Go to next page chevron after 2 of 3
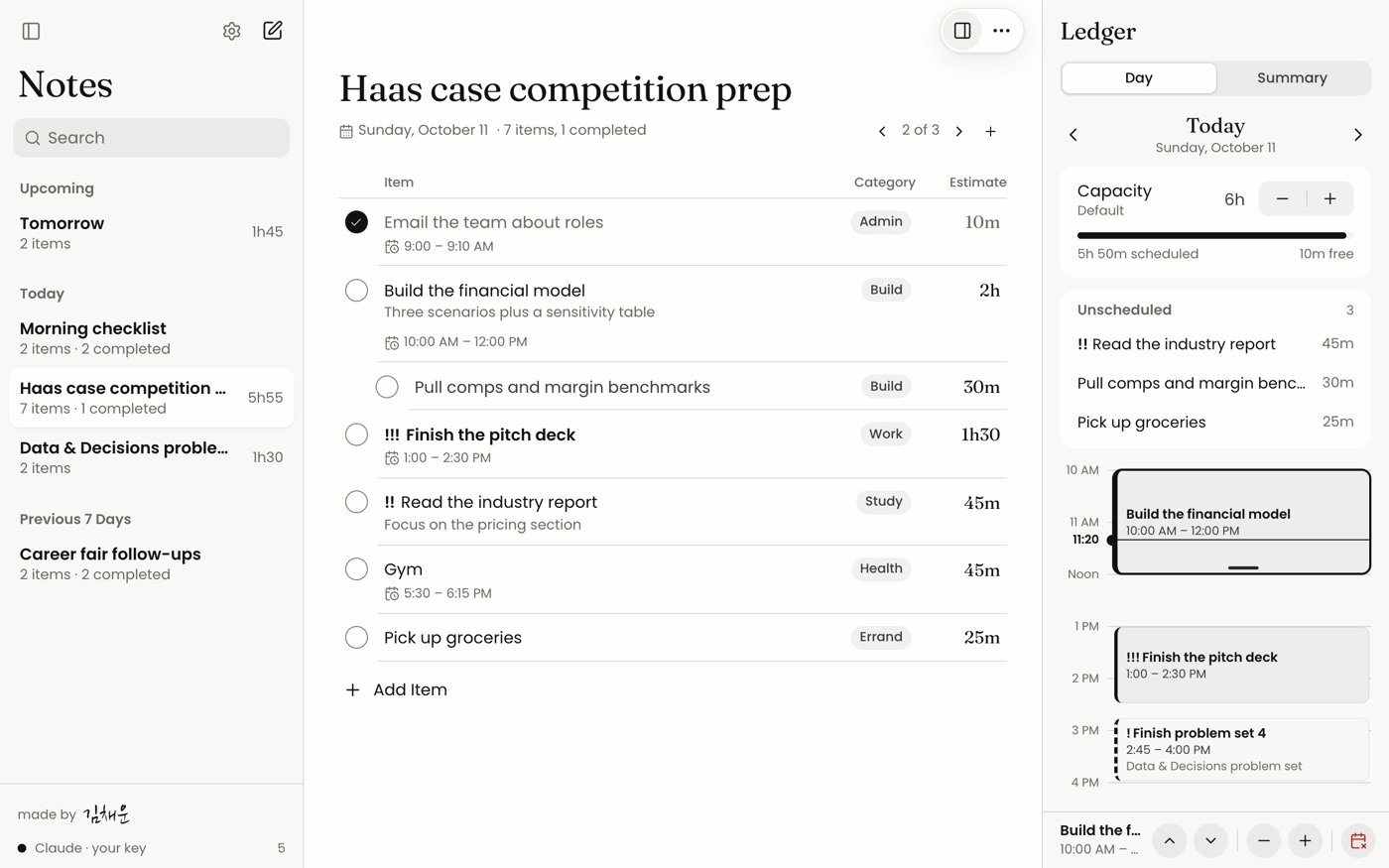The width and height of the screenshot is (1389, 868). [x=958, y=131]
